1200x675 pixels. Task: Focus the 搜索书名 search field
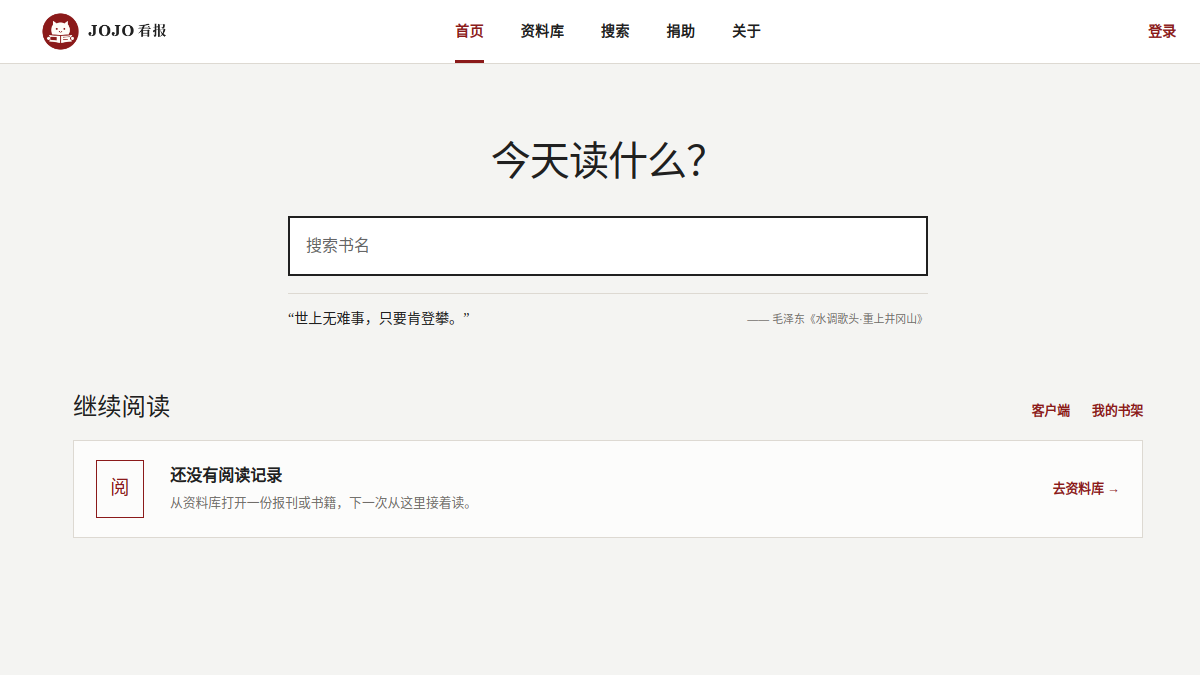click(x=608, y=246)
